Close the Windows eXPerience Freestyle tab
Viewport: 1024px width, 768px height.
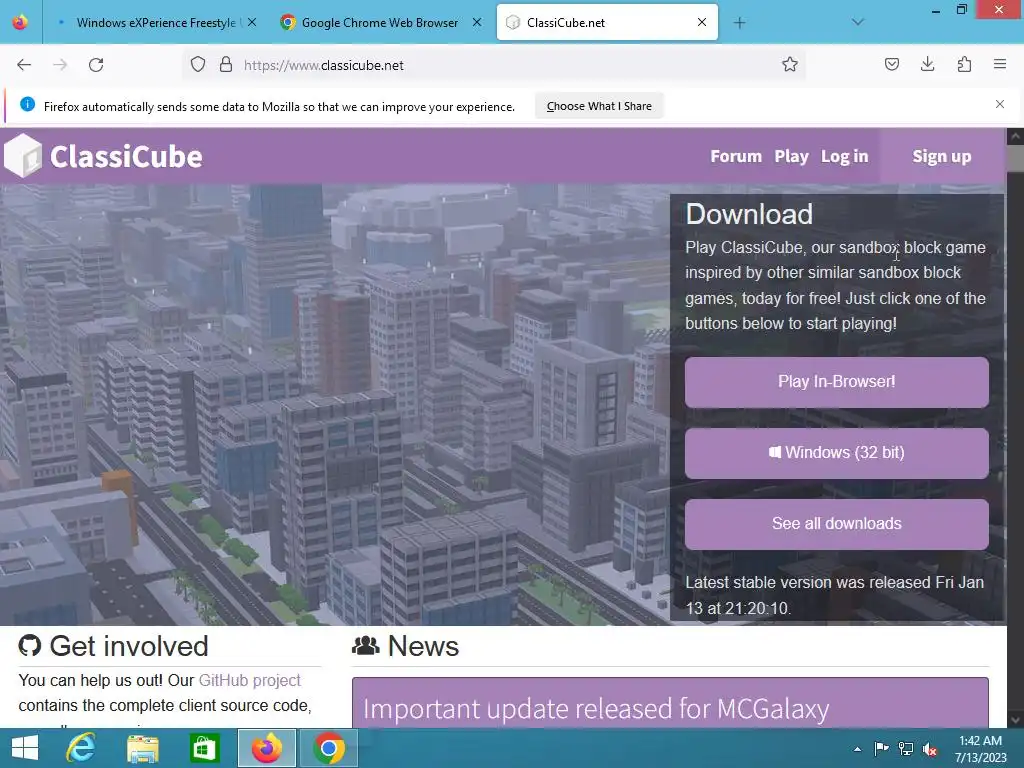252,22
